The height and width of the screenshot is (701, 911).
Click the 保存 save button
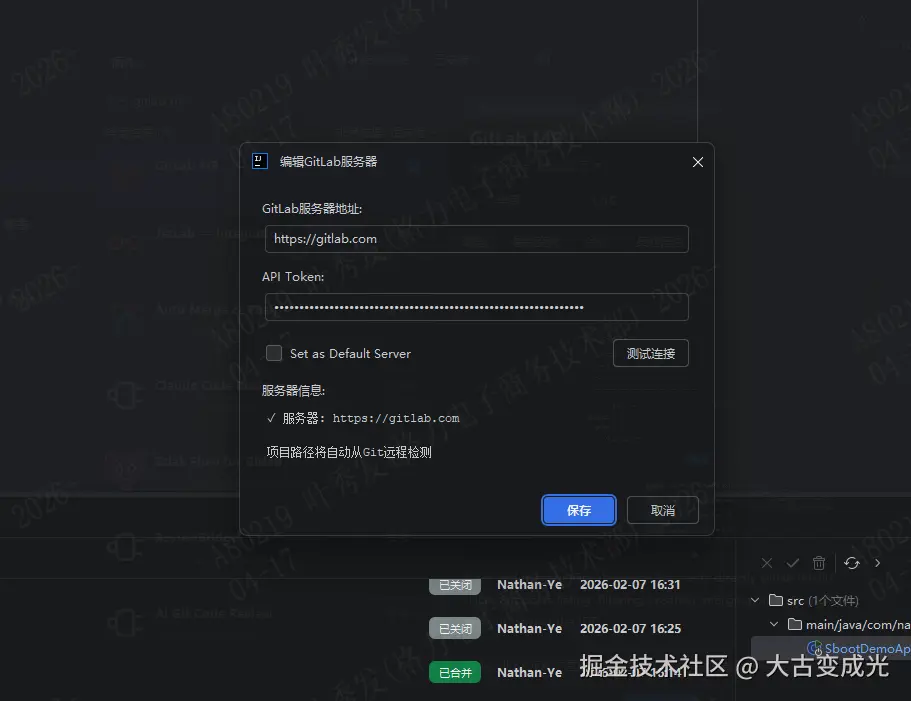[x=578, y=510]
